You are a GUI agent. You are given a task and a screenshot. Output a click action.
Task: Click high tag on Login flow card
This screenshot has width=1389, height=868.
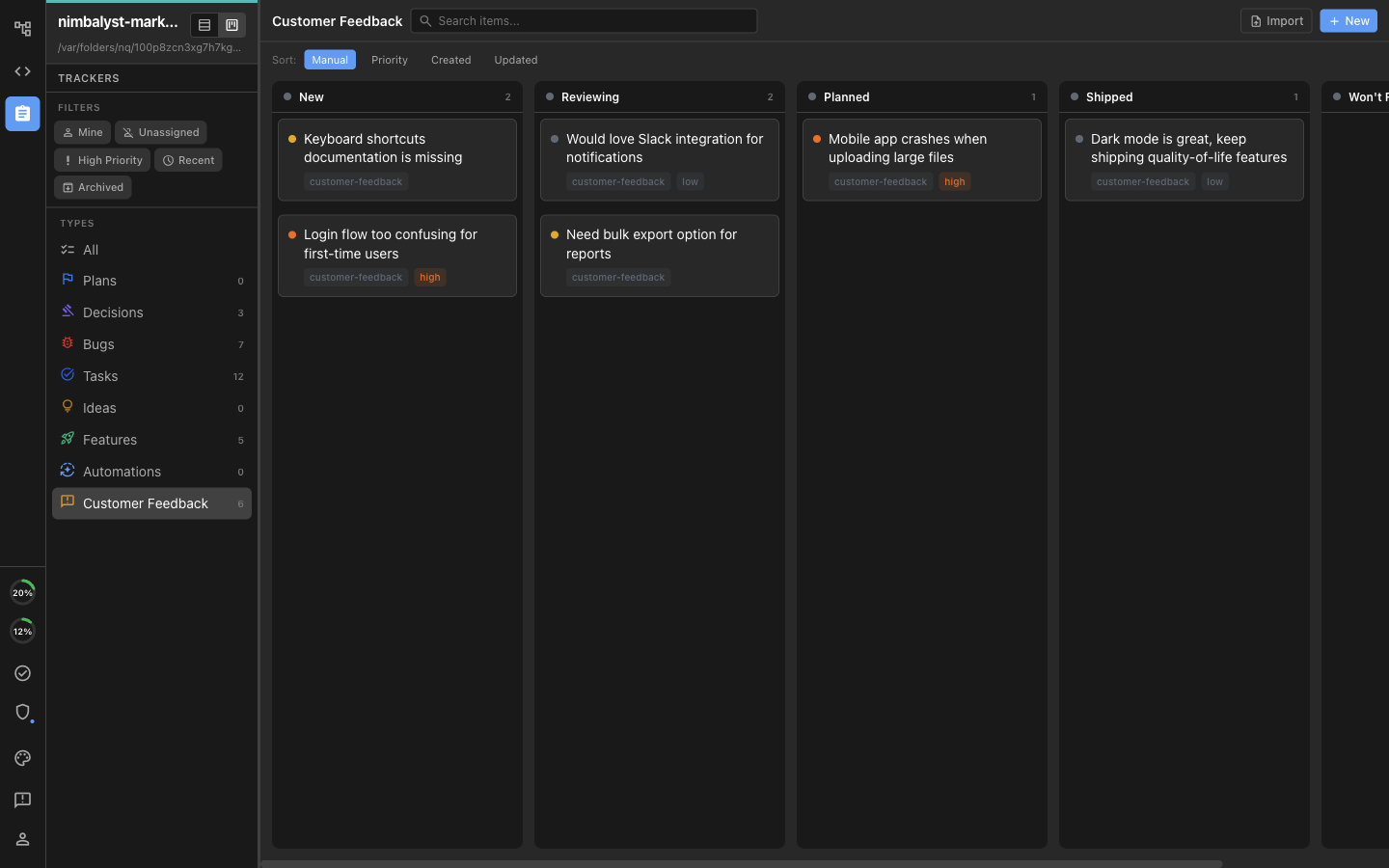coord(430,278)
